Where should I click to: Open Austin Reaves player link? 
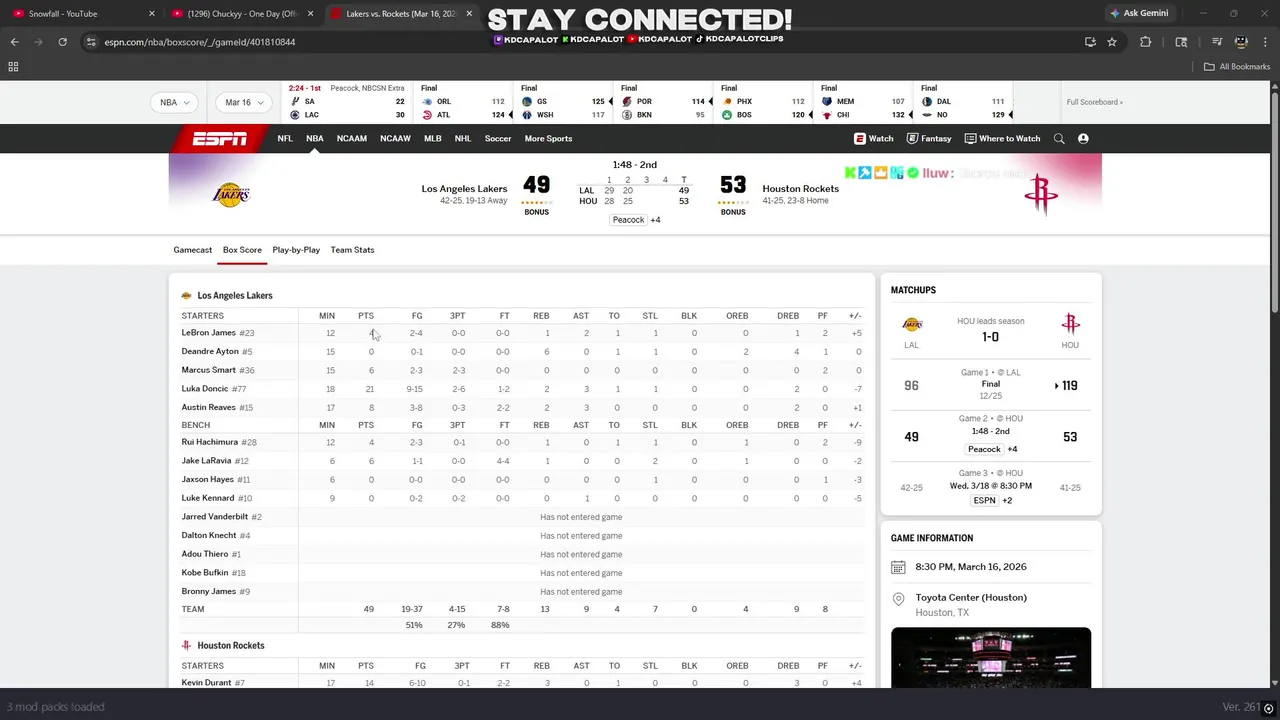[208, 408]
